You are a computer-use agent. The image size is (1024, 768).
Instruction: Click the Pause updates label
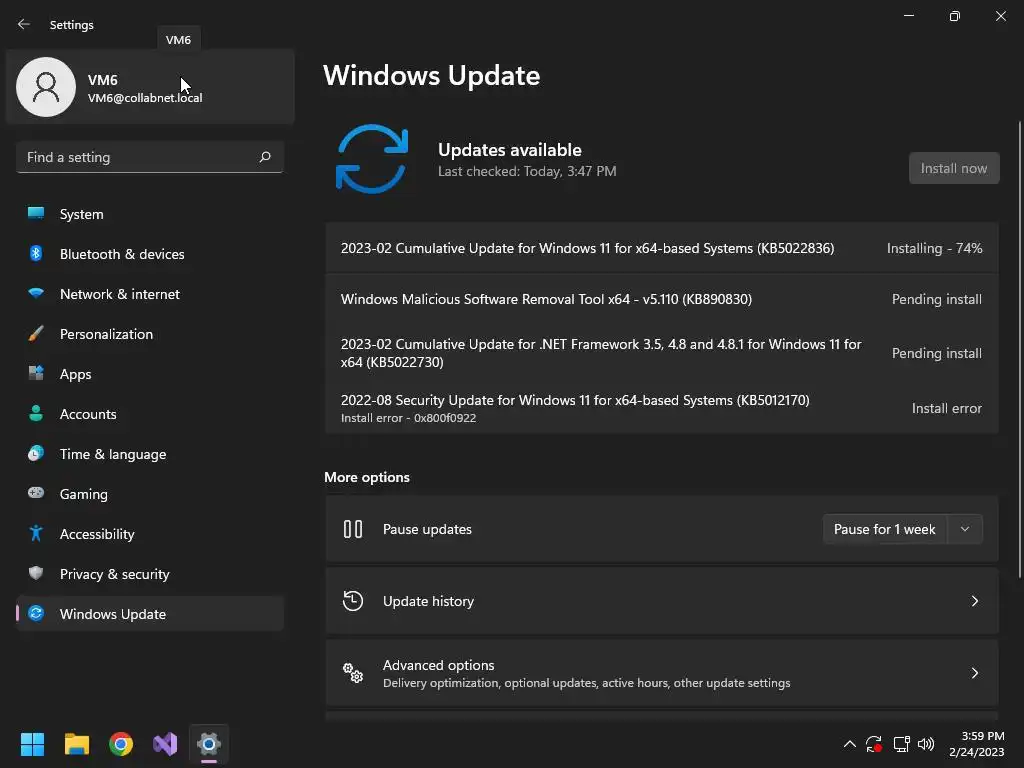pos(427,529)
